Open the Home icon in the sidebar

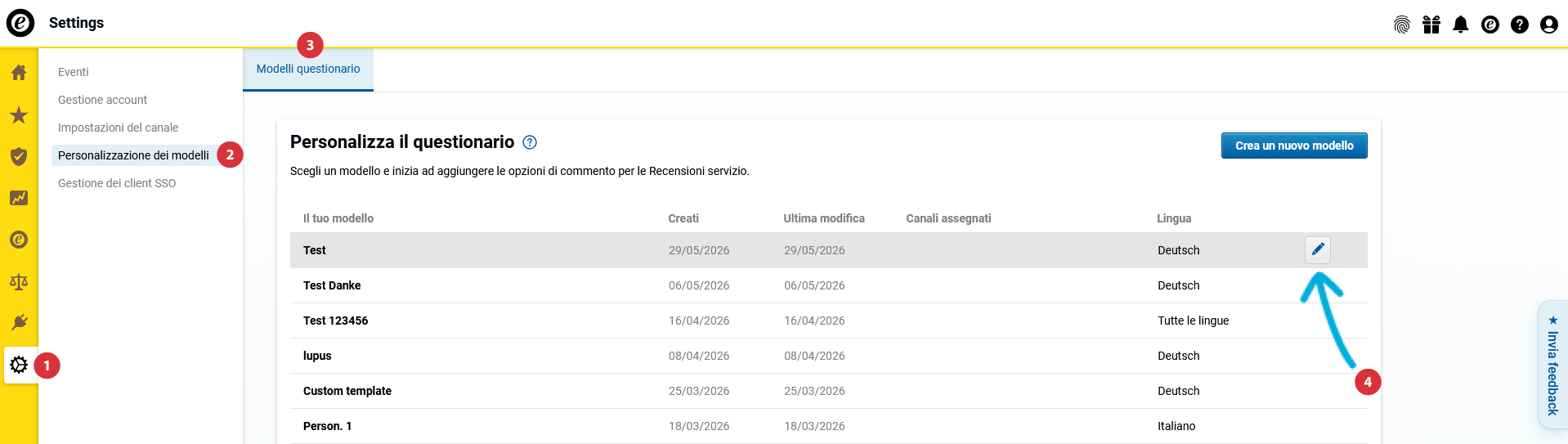click(19, 73)
